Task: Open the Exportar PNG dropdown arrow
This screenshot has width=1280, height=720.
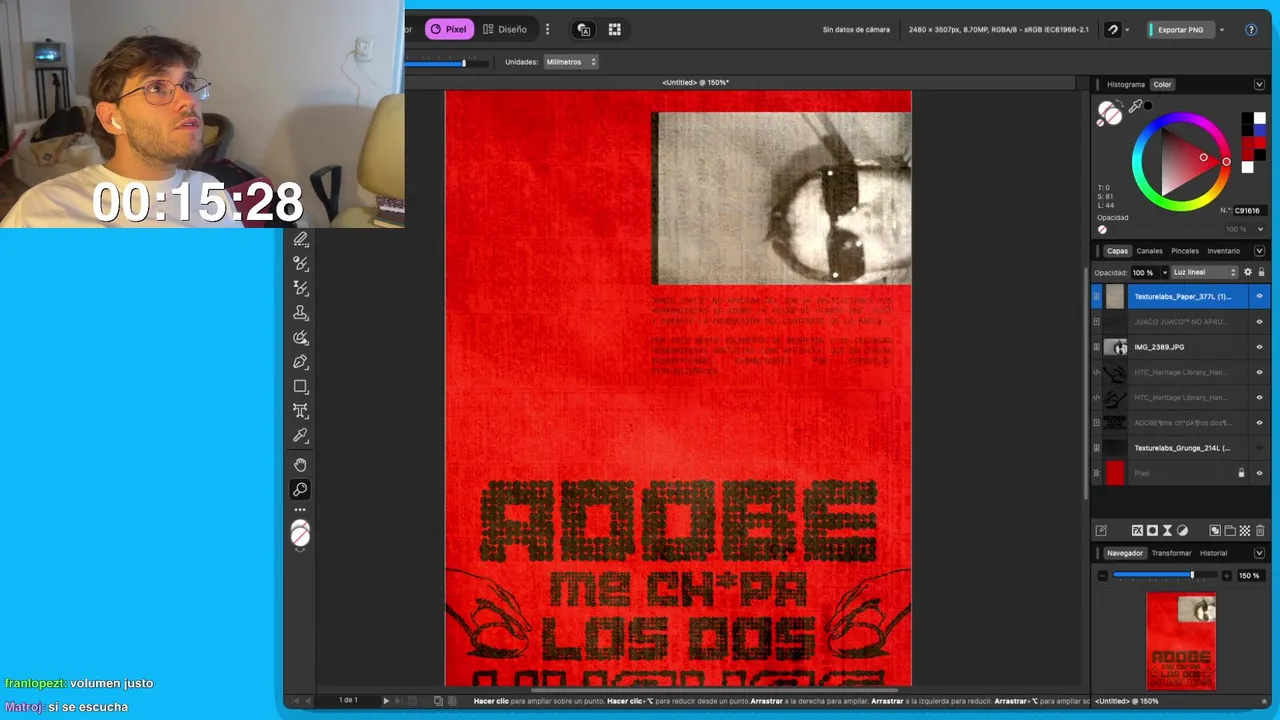Action: coord(1221,30)
